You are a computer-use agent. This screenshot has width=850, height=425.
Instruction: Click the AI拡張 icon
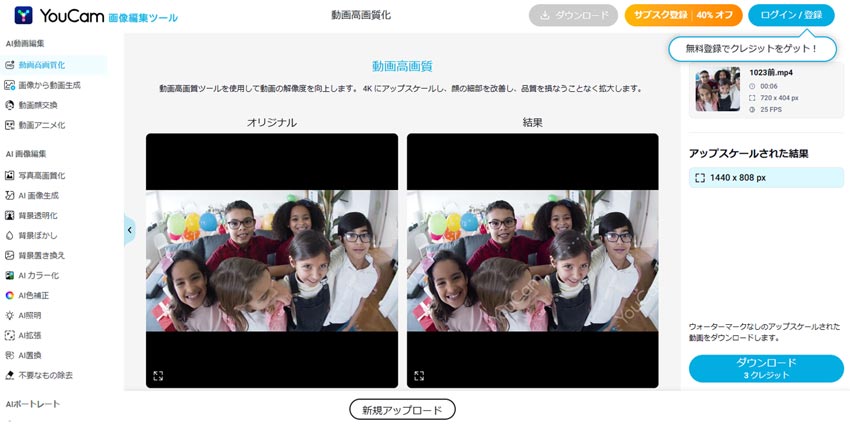pyautogui.click(x=9, y=336)
